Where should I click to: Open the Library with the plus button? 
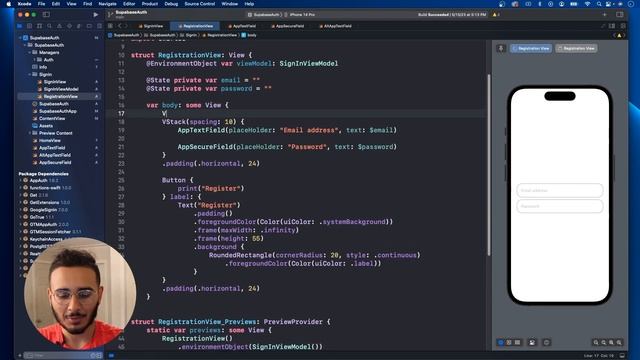coord(604,15)
